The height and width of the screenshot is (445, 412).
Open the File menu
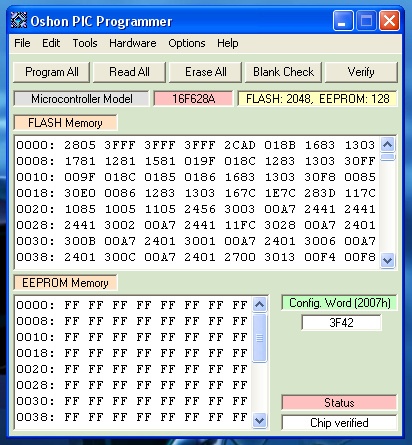[x=22, y=43]
